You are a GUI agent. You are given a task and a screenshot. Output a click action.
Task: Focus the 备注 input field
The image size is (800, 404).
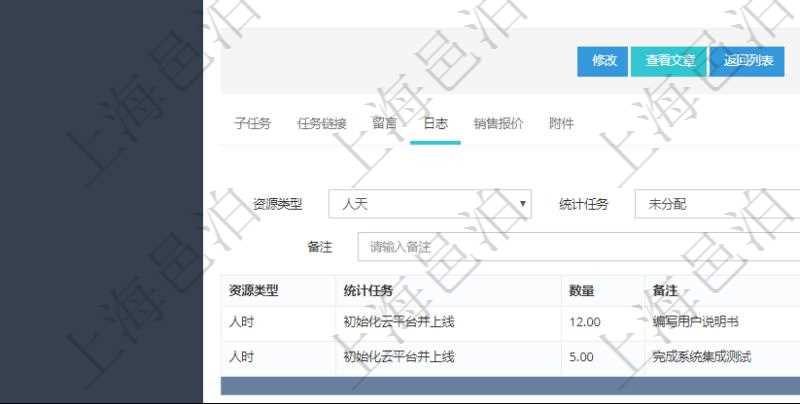pos(579,247)
